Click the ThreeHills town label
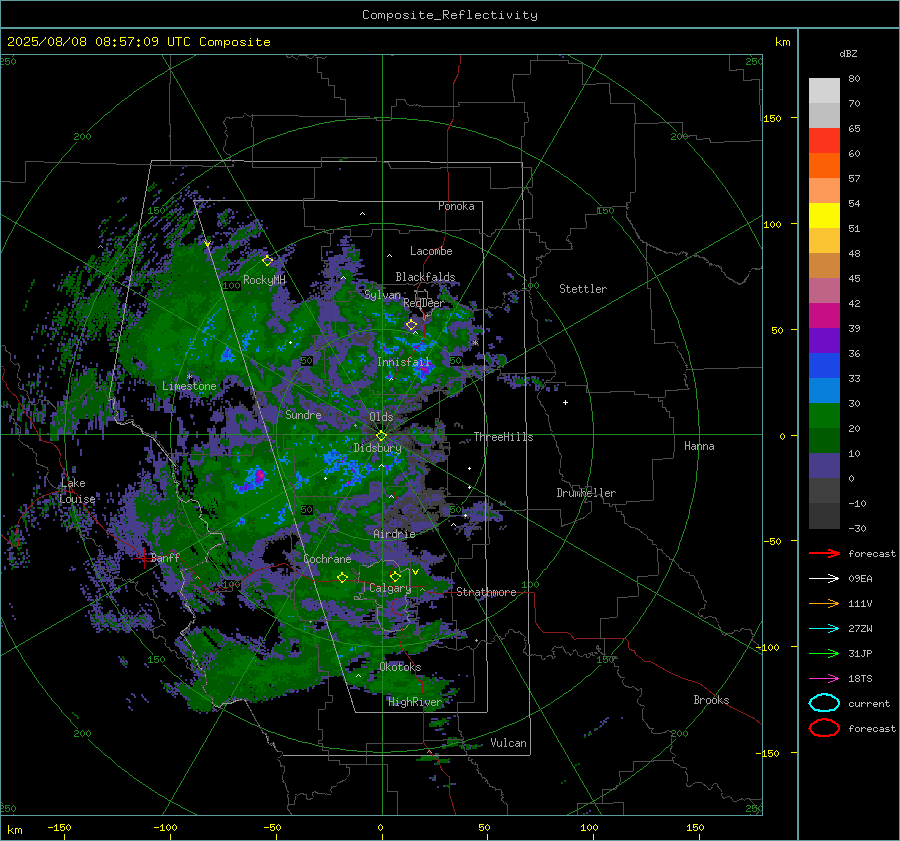The image size is (900, 841). [x=503, y=437]
